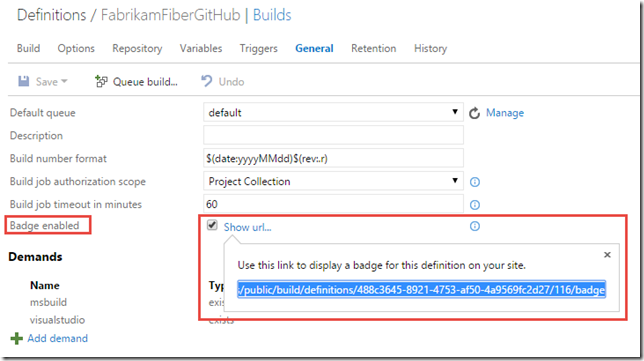
Task: Select the General tab
Action: click(x=314, y=48)
